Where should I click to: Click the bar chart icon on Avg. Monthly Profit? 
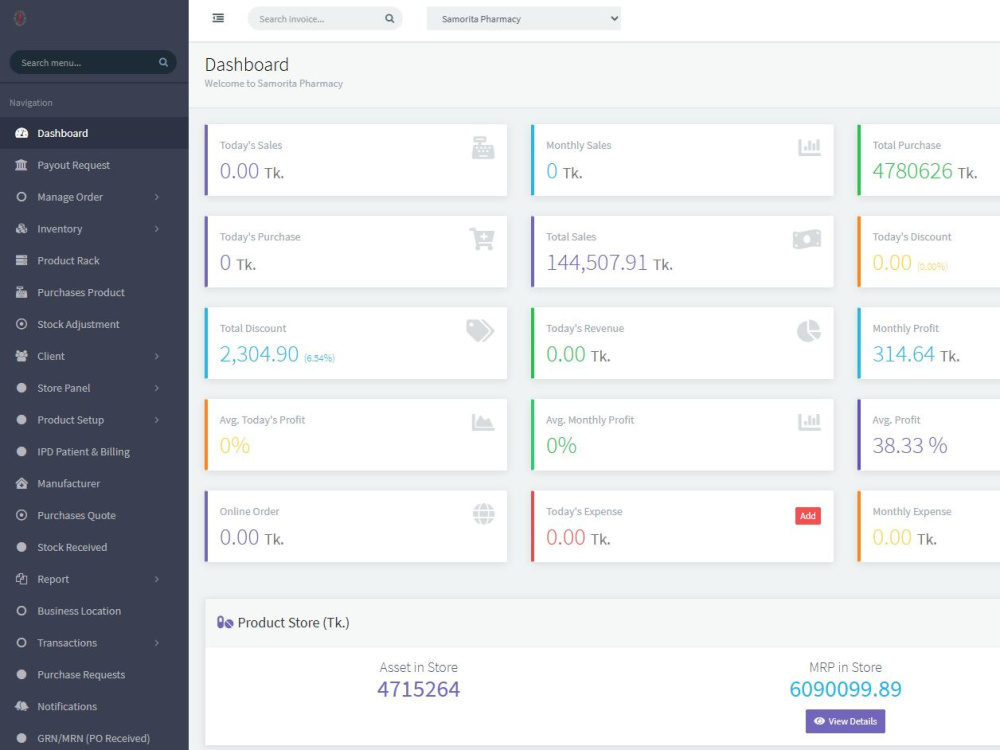(x=809, y=422)
